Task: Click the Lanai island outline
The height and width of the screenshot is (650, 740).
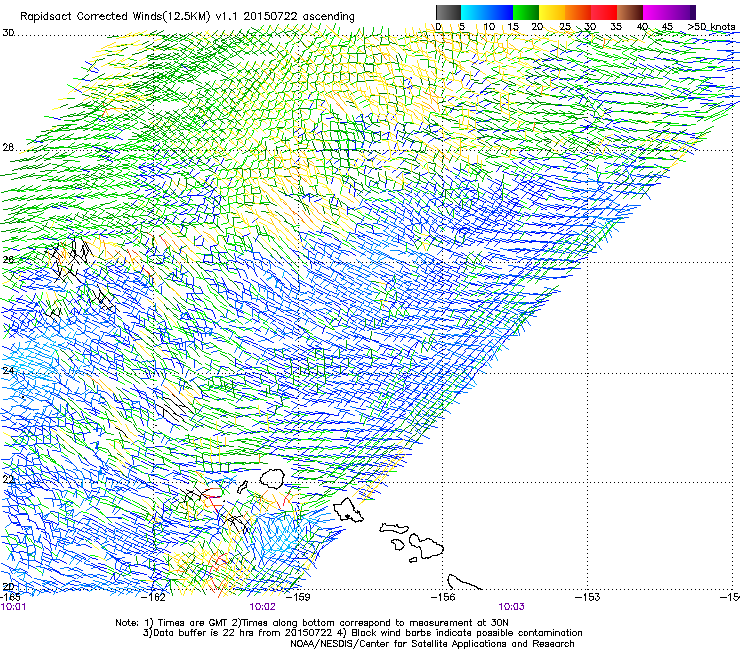Action: point(398,544)
